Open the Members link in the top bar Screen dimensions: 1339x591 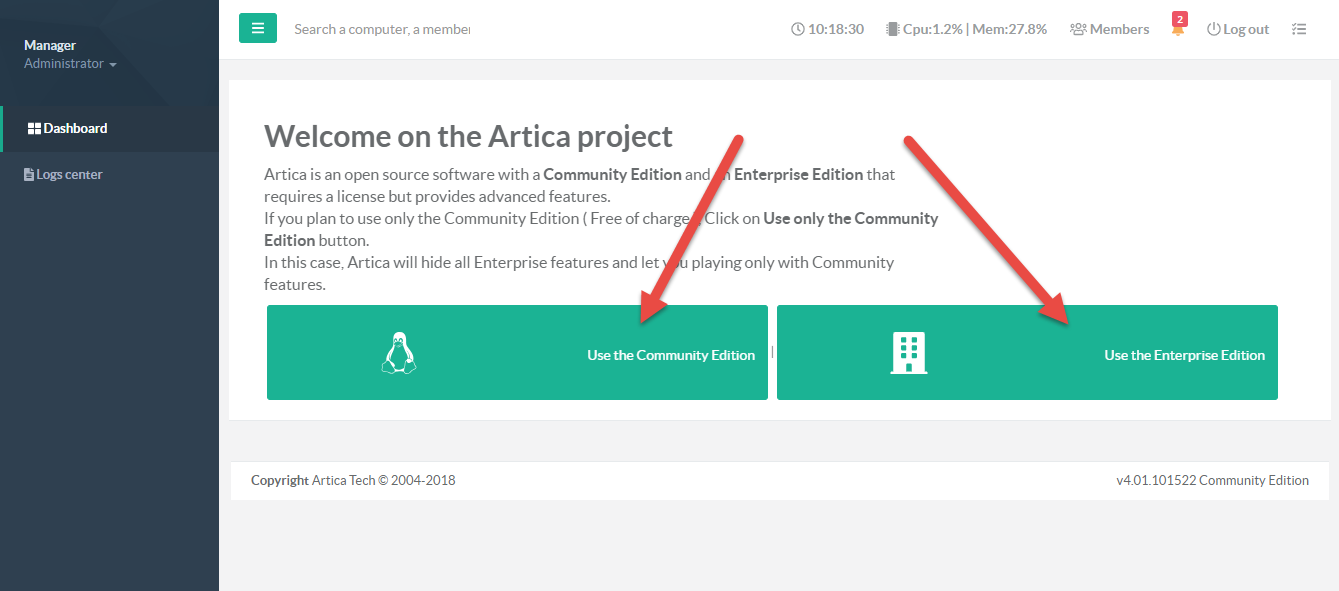[x=1109, y=29]
